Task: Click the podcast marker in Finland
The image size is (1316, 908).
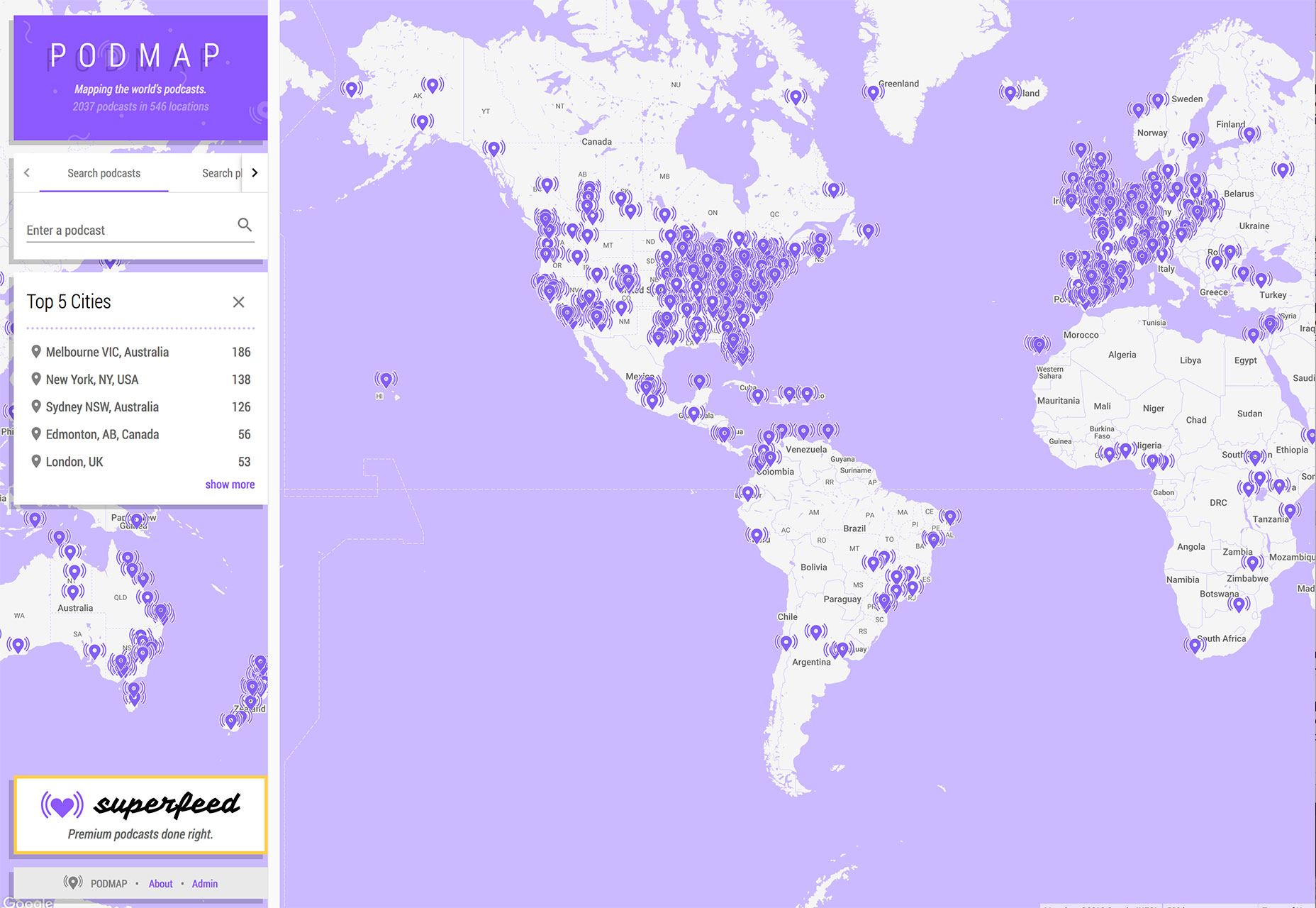Action: coord(1250,133)
